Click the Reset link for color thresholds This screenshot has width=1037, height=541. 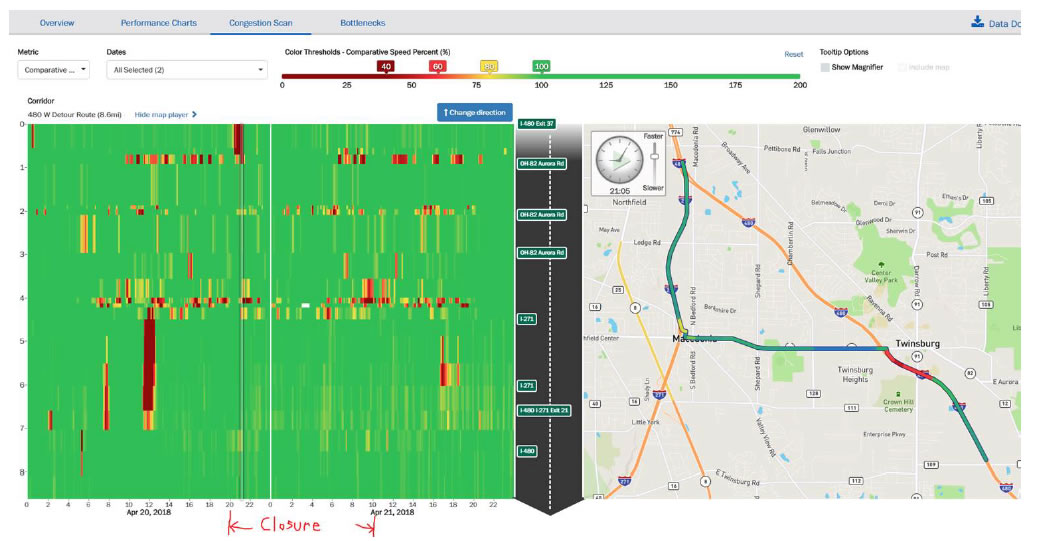pos(793,55)
